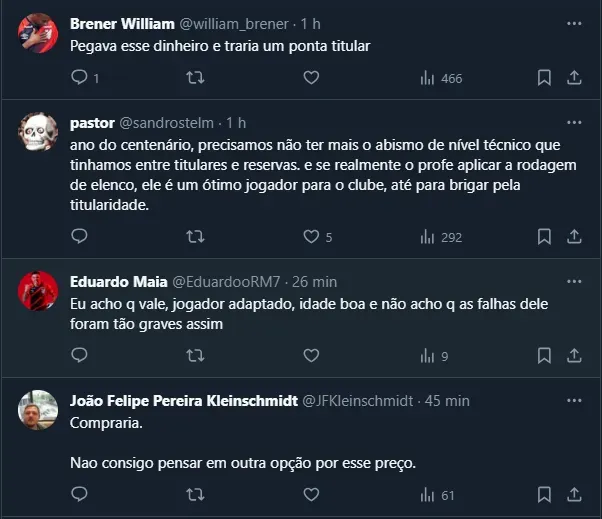This screenshot has width=602, height=519.
Task: Bookmark Brener William's tweet
Action: click(544, 78)
